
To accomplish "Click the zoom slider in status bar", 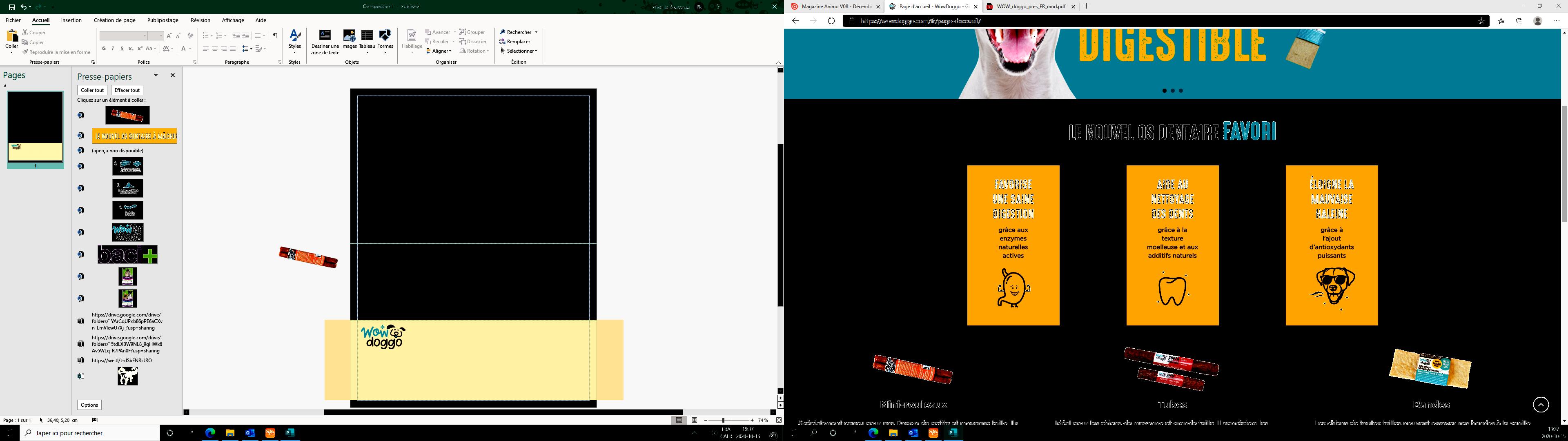I will click(724, 420).
